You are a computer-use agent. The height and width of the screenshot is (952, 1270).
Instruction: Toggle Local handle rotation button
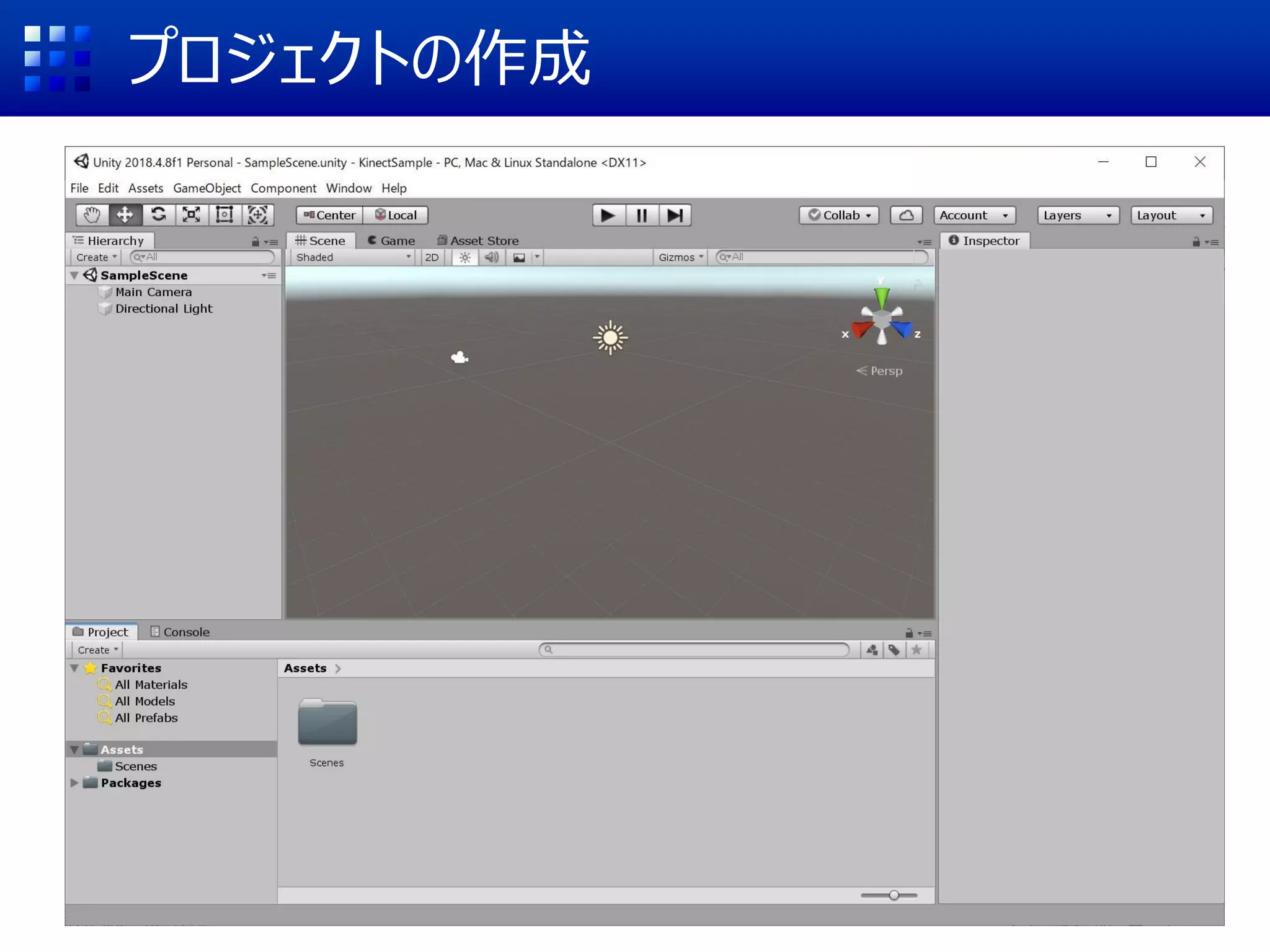pyautogui.click(x=396, y=215)
